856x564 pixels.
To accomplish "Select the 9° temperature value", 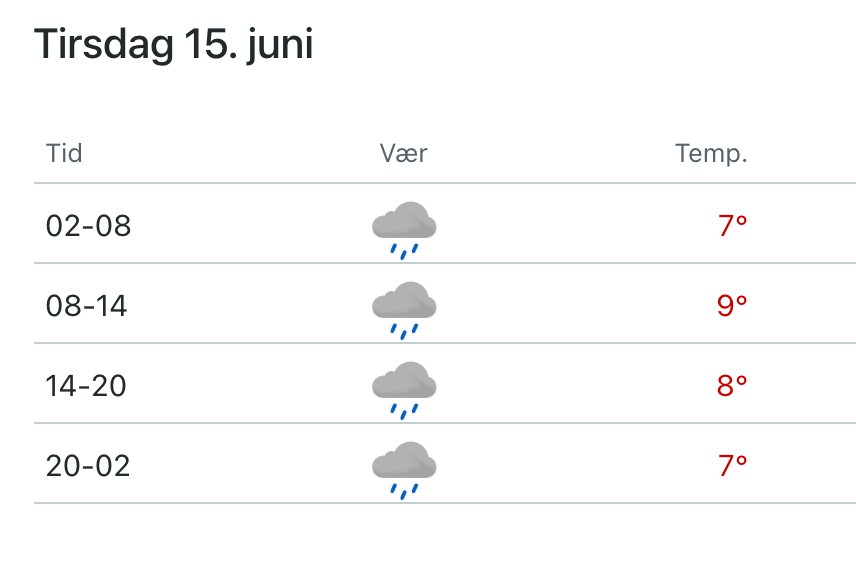I will (732, 305).
